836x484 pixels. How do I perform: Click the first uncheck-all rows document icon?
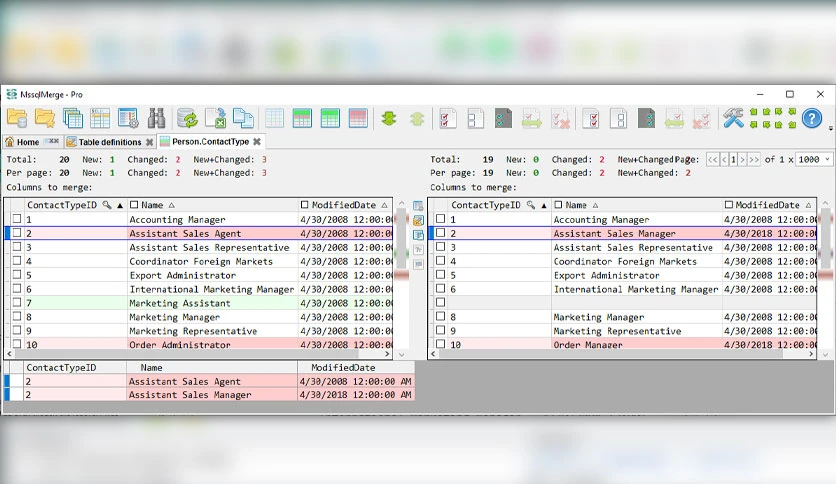pyautogui.click(x=475, y=118)
